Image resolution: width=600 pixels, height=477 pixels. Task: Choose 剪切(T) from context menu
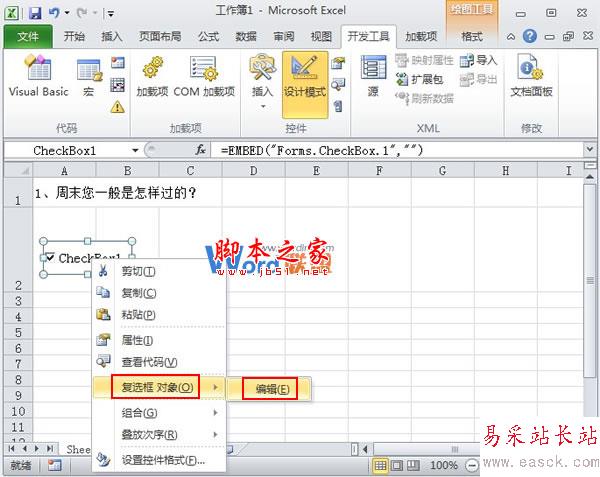click(138, 271)
